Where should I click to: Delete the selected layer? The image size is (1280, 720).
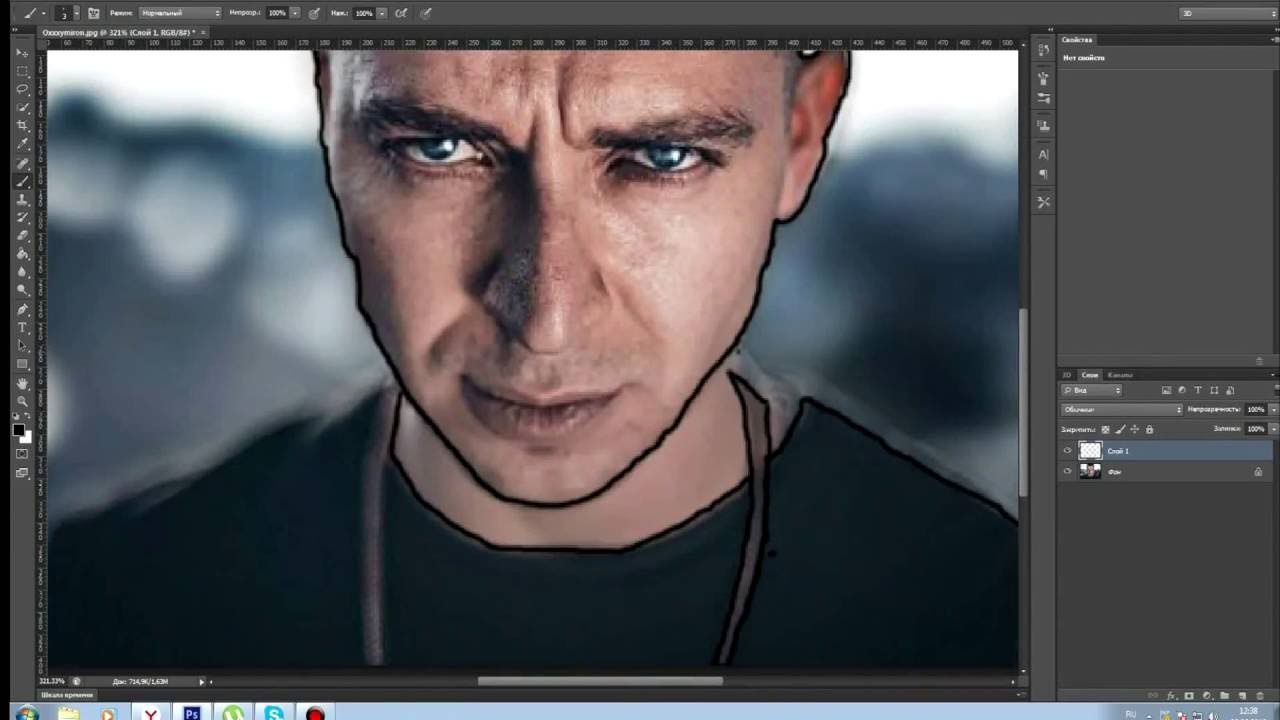point(1258,695)
